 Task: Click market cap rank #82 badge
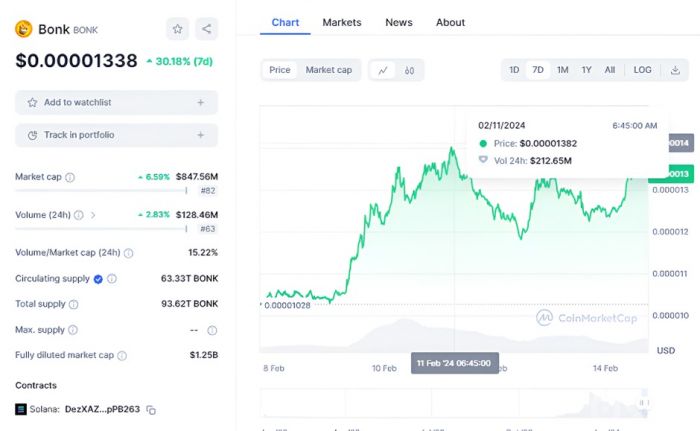coord(208,191)
